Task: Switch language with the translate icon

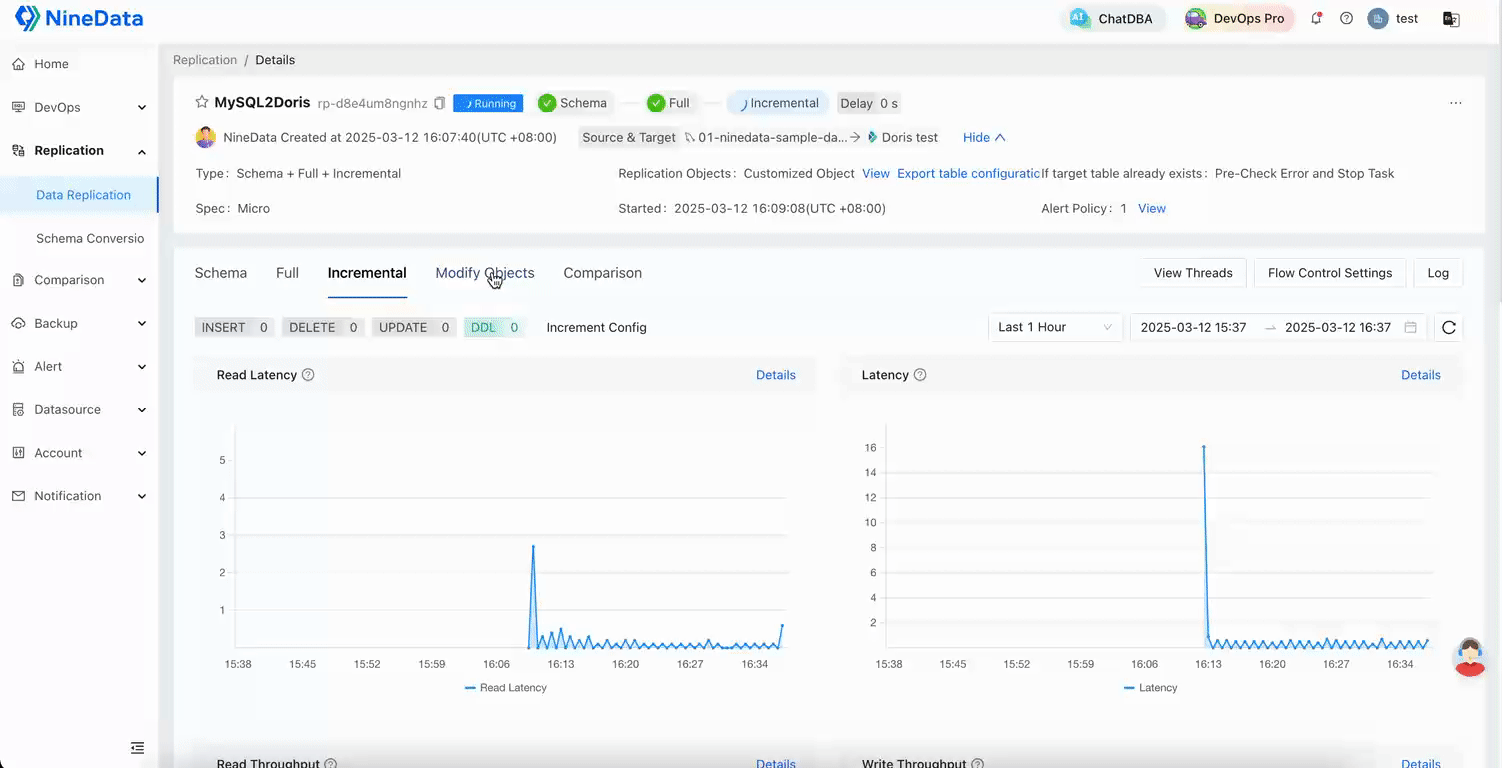Action: point(1451,18)
